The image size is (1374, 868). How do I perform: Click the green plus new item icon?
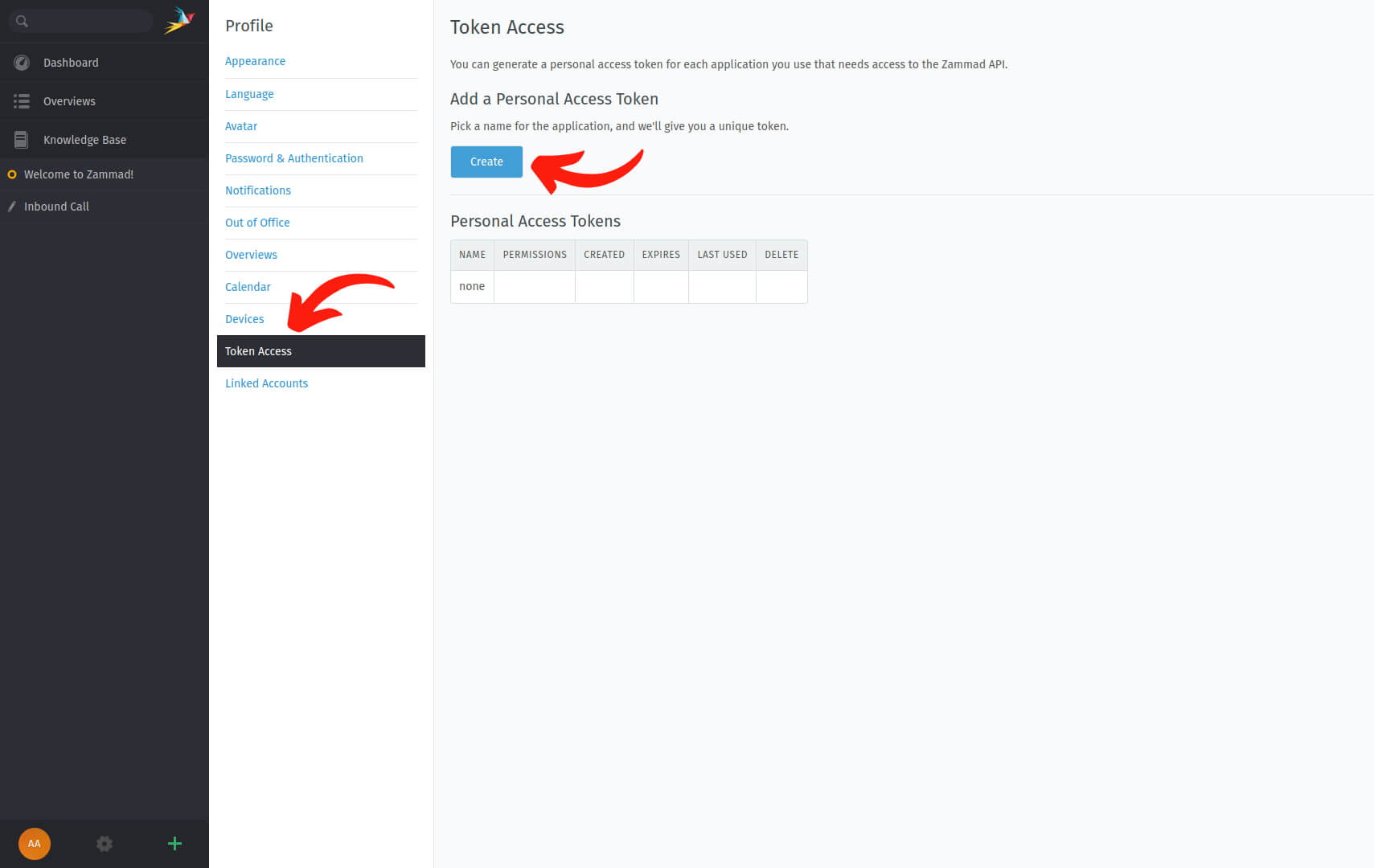click(x=174, y=844)
